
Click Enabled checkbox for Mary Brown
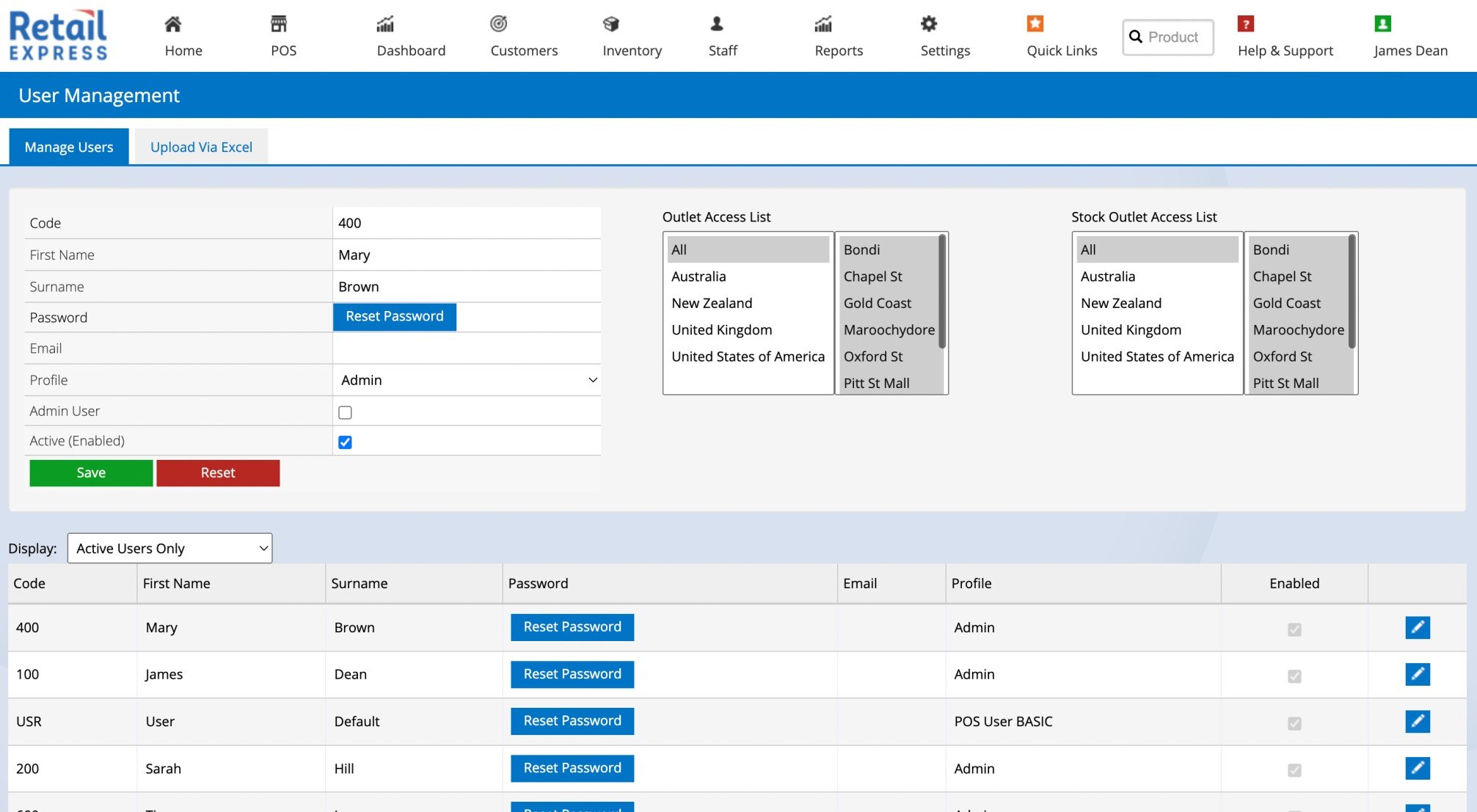[1294, 629]
